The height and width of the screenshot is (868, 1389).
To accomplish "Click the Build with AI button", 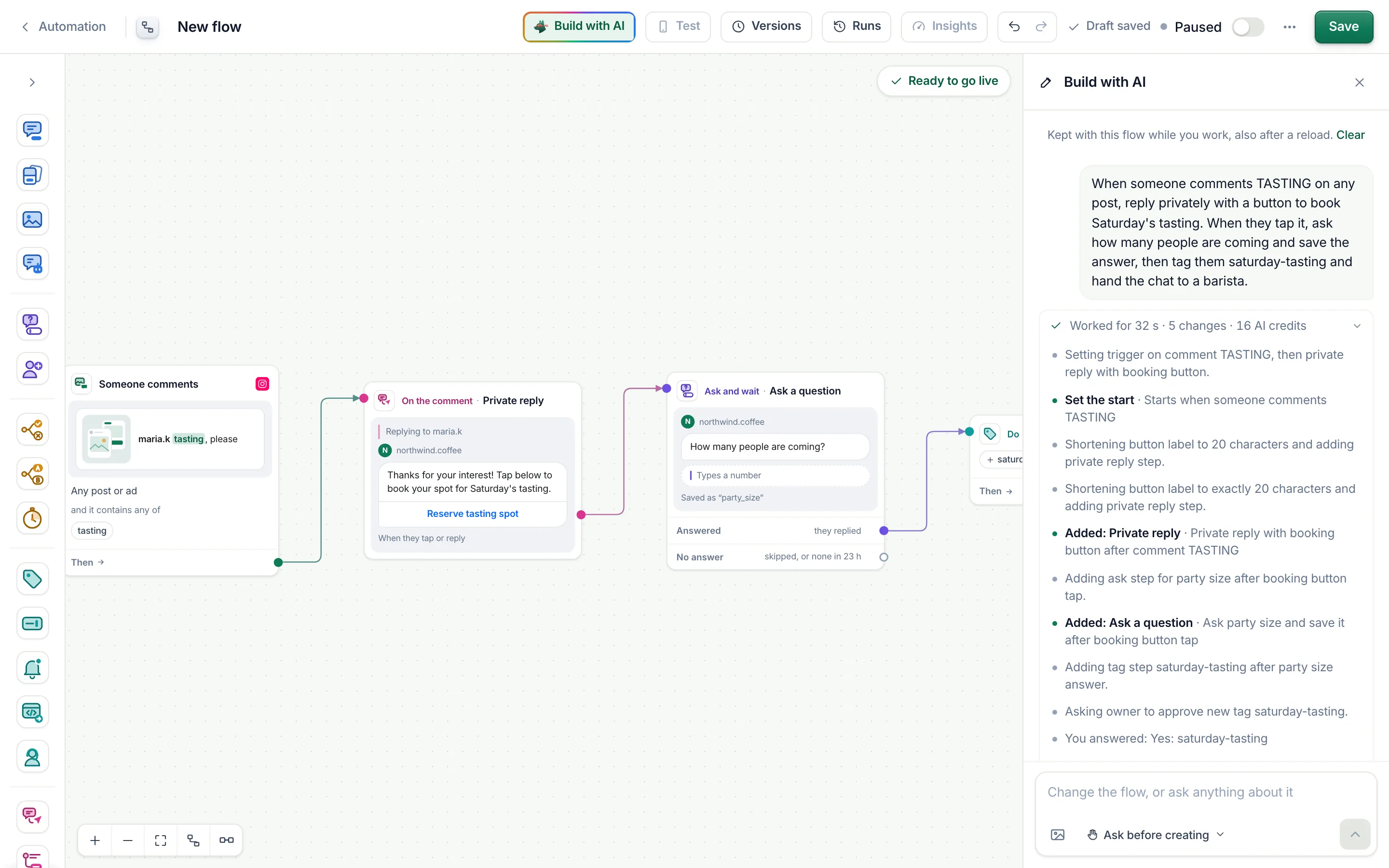I will coord(579,27).
